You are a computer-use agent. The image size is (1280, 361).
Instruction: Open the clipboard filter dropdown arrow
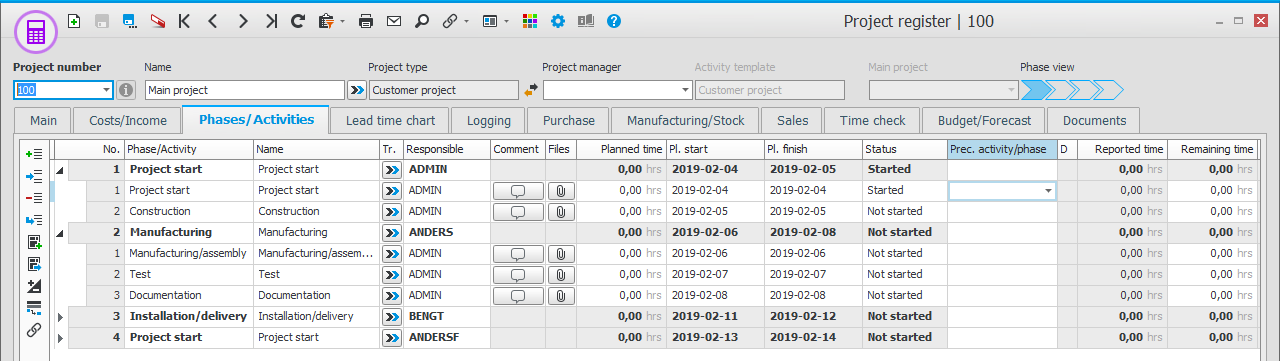coord(342,21)
